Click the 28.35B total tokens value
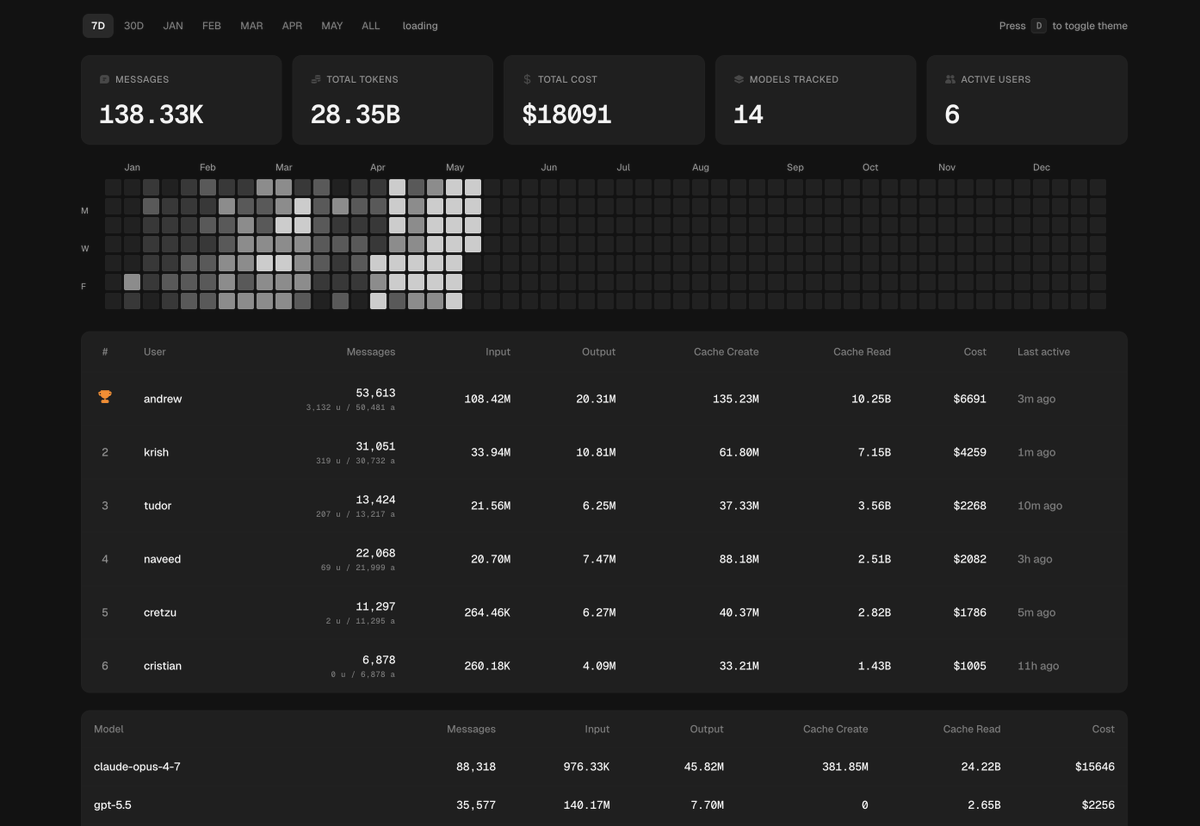 pos(355,115)
